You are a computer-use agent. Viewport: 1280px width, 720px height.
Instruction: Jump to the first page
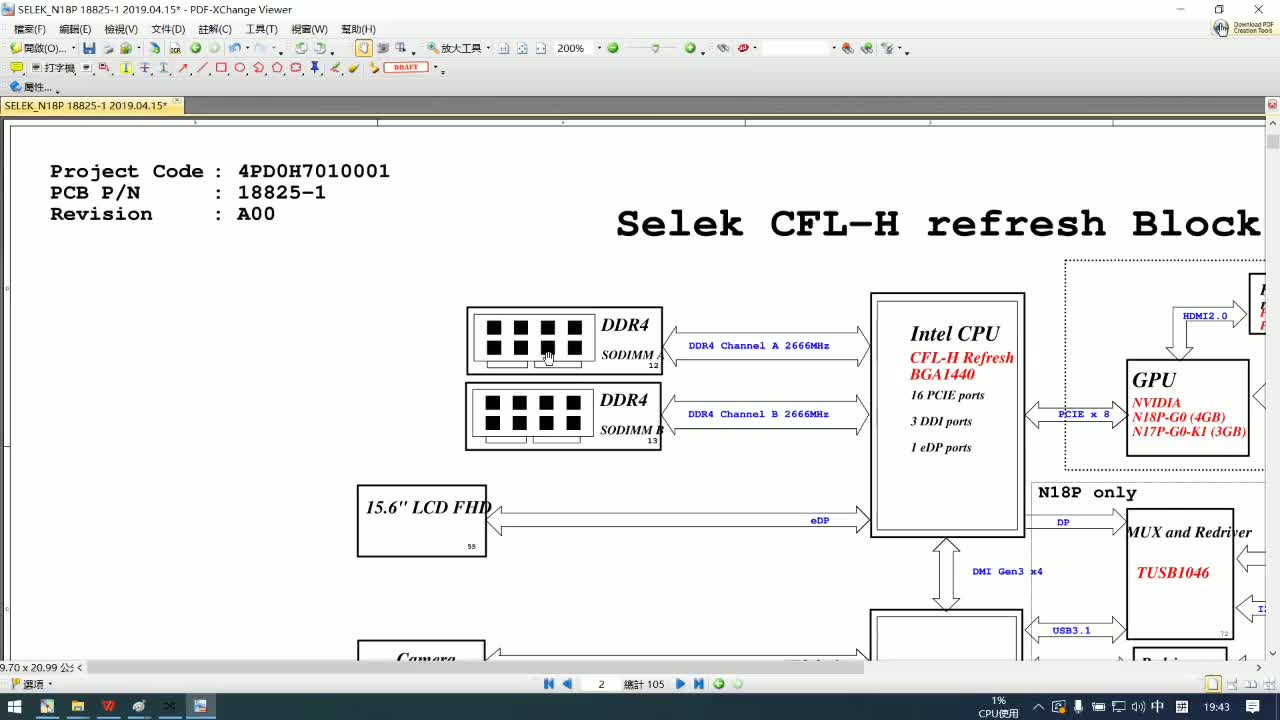(x=549, y=684)
